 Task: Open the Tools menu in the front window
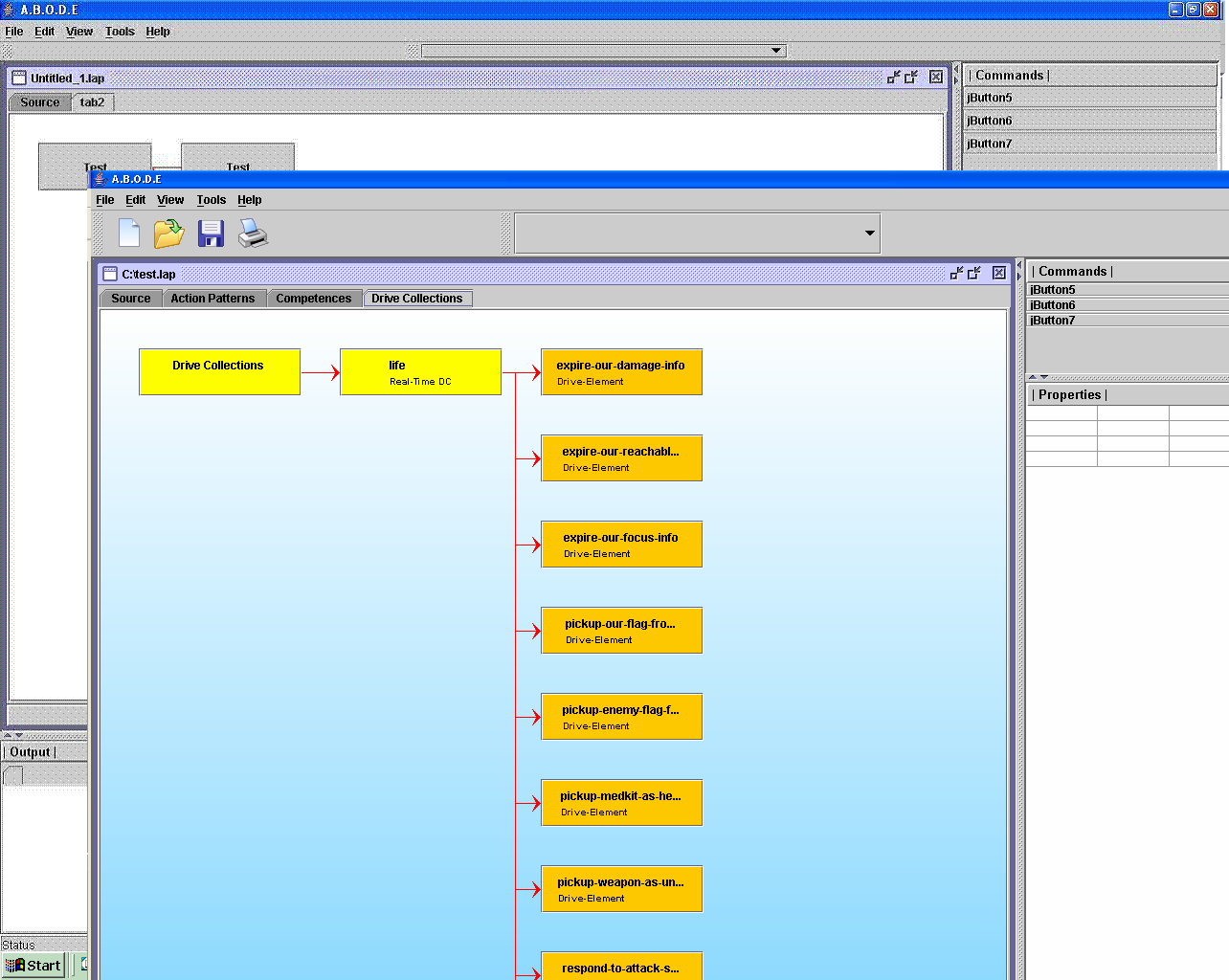click(x=211, y=200)
